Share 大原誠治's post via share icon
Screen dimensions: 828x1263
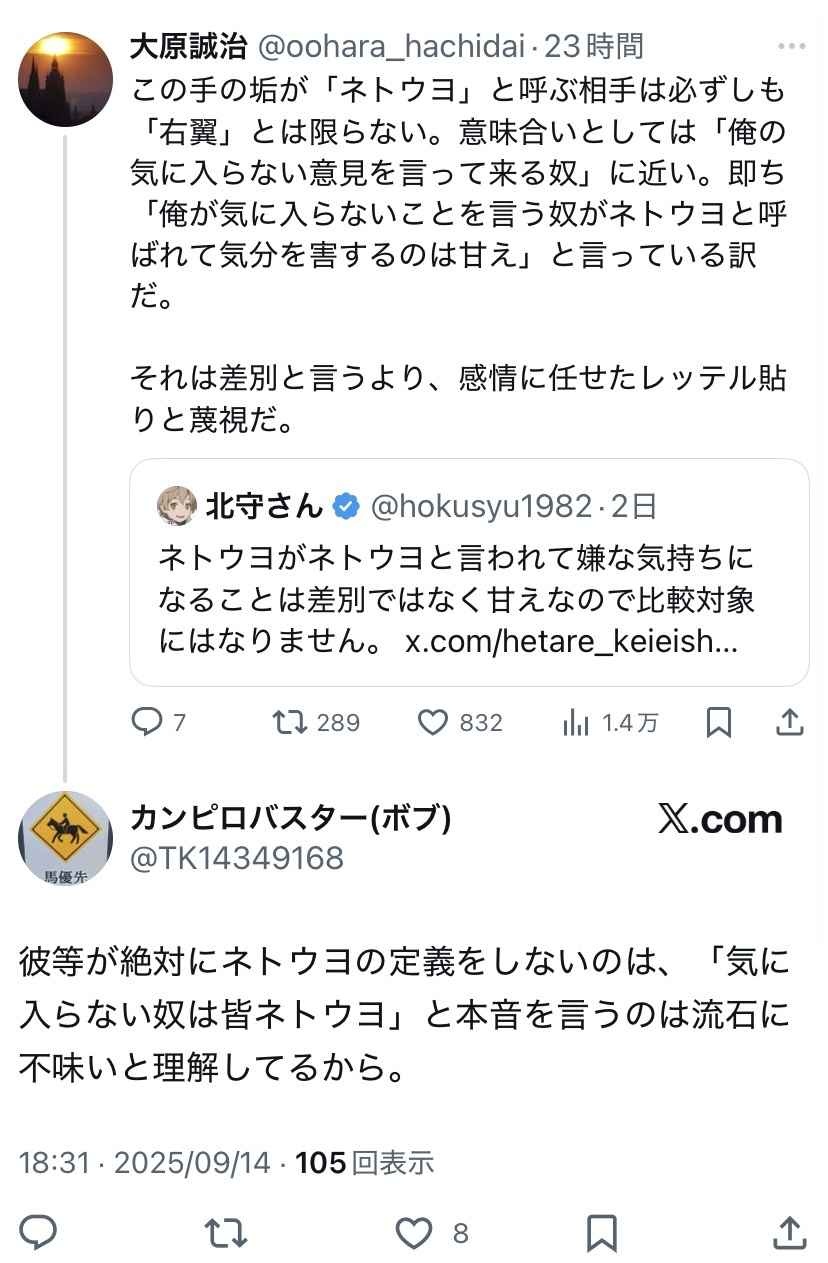(x=790, y=722)
